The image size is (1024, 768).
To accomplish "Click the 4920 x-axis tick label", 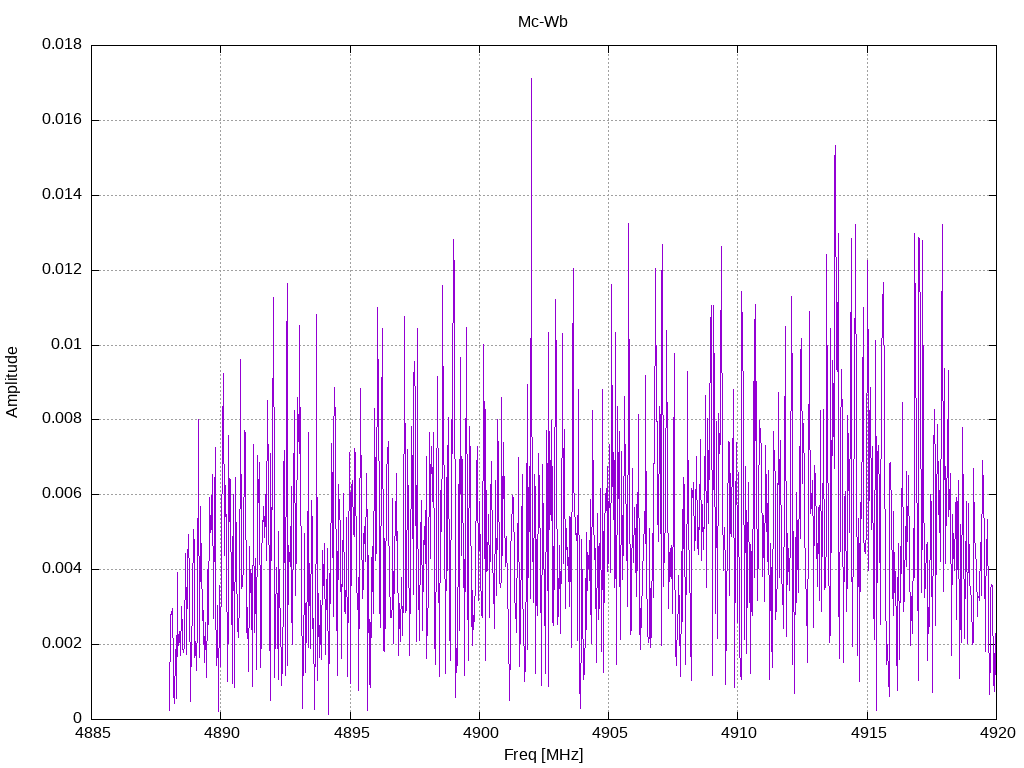I will (997, 733).
